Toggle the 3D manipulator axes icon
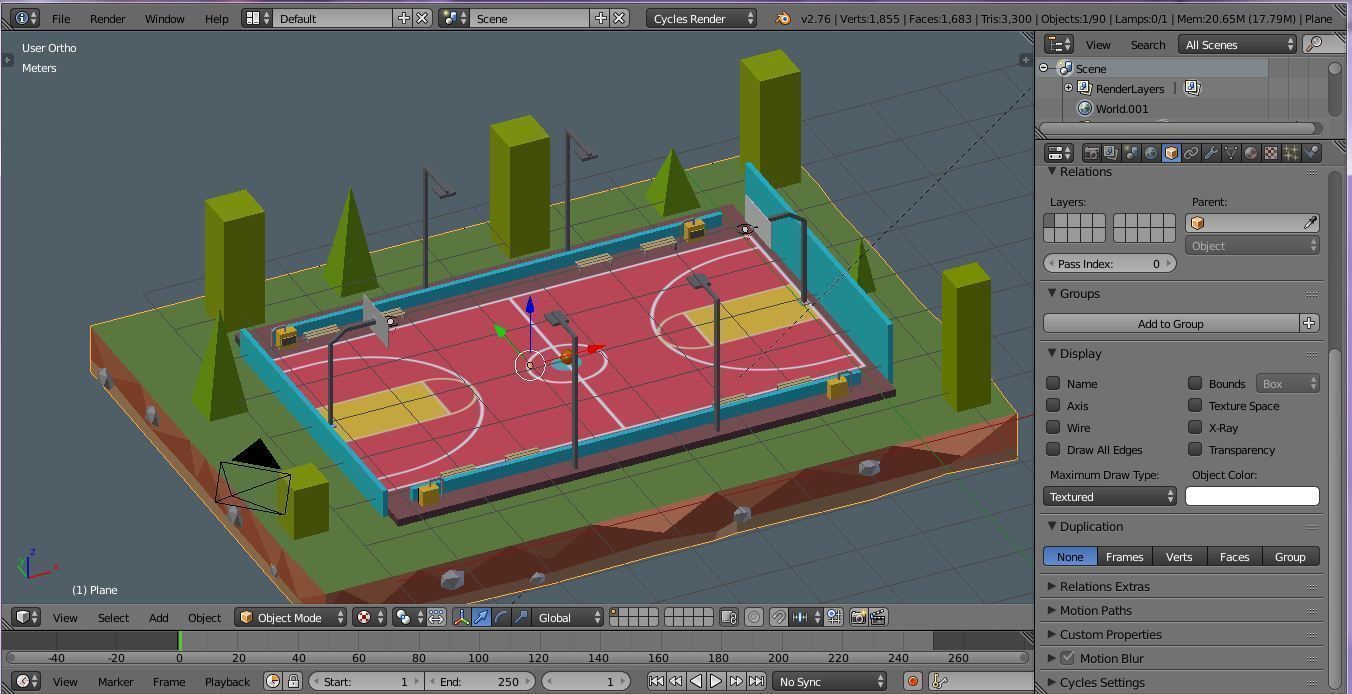 [x=461, y=617]
